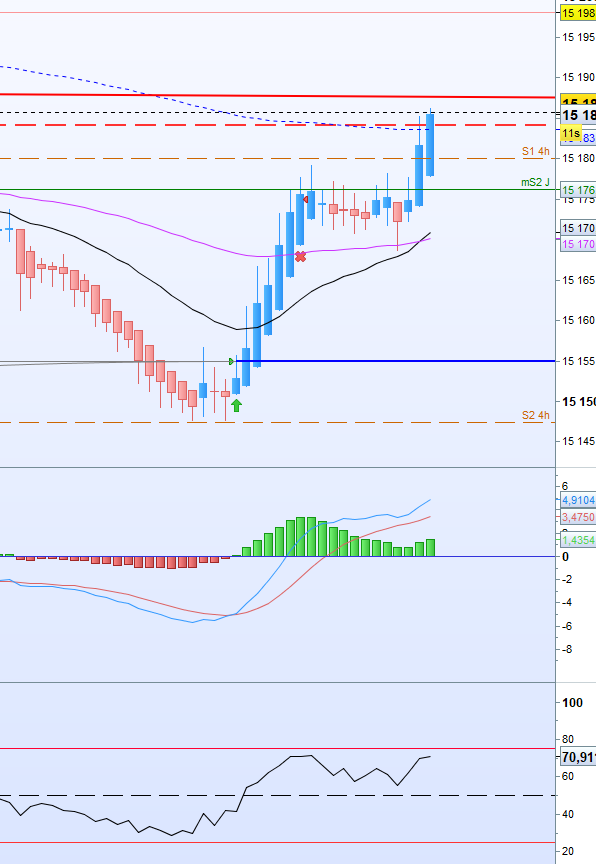The width and height of the screenshot is (596, 864).
Task: Select the small red triangle order marker
Action: click(x=306, y=199)
